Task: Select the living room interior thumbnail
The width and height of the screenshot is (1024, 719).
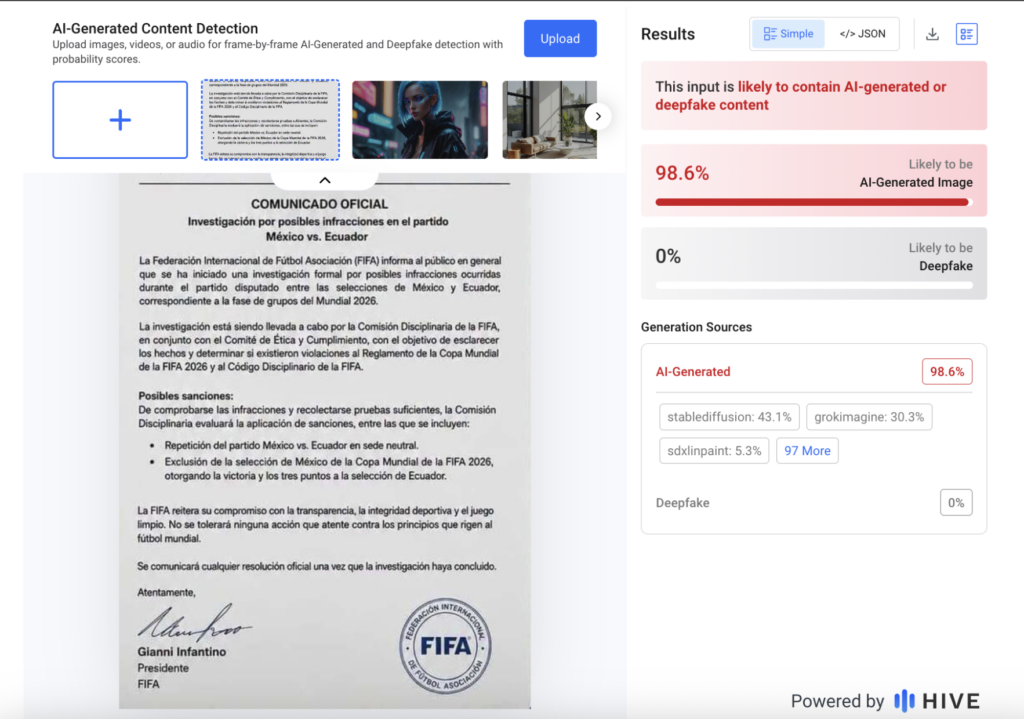Action: click(x=549, y=120)
